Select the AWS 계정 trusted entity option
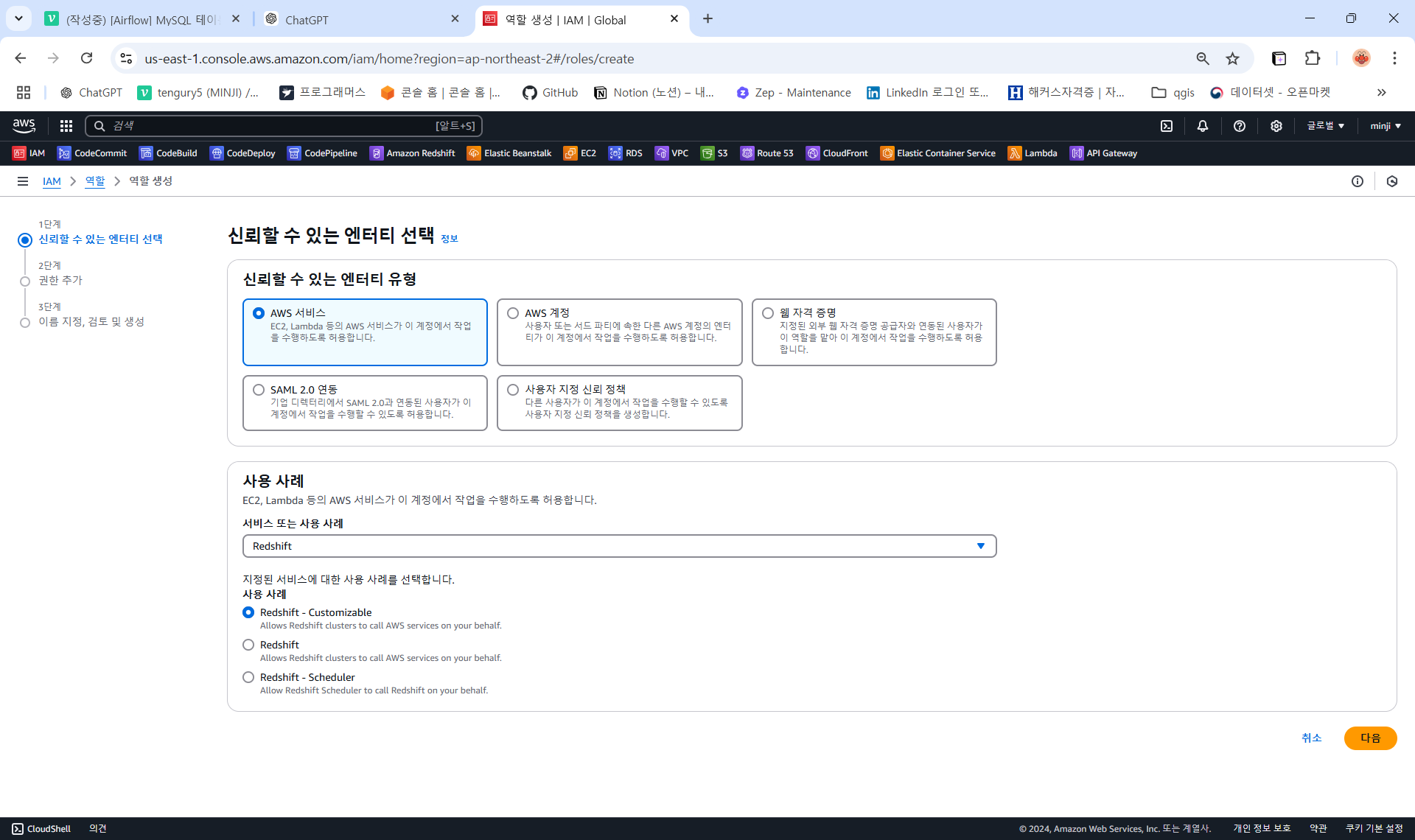The height and width of the screenshot is (840, 1415). pos(513,313)
